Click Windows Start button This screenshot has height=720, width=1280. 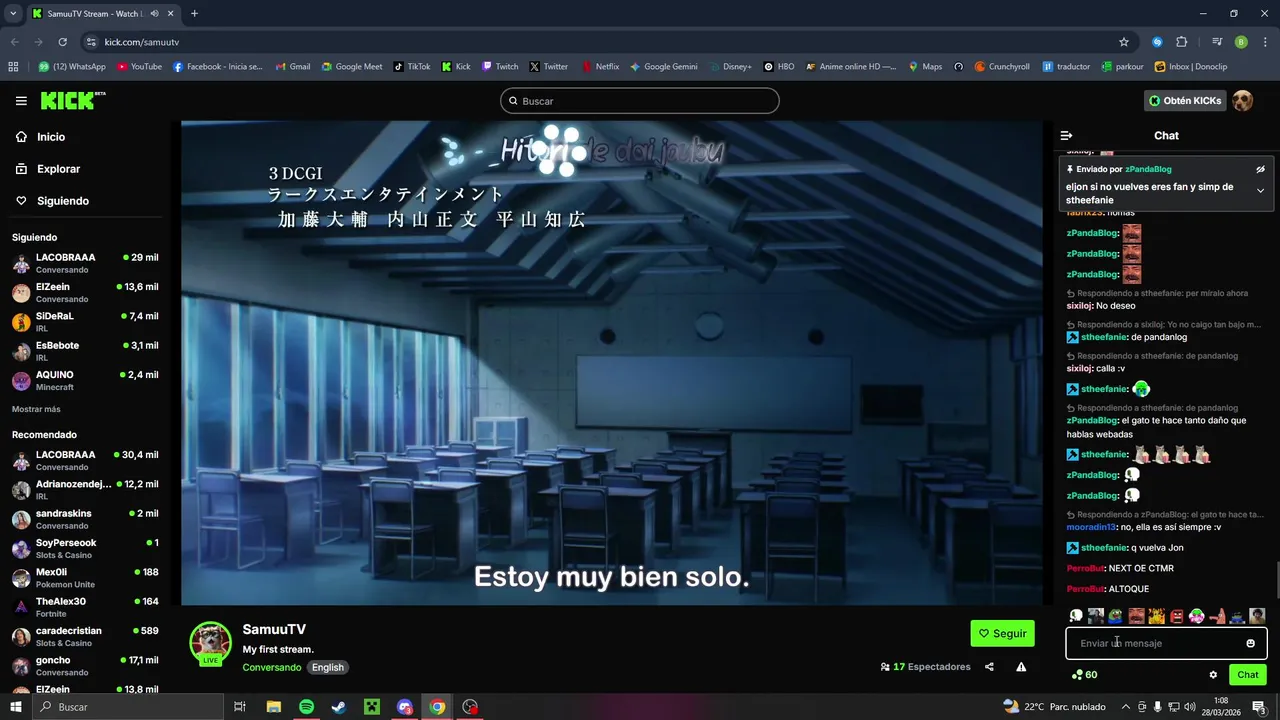tap(16, 707)
